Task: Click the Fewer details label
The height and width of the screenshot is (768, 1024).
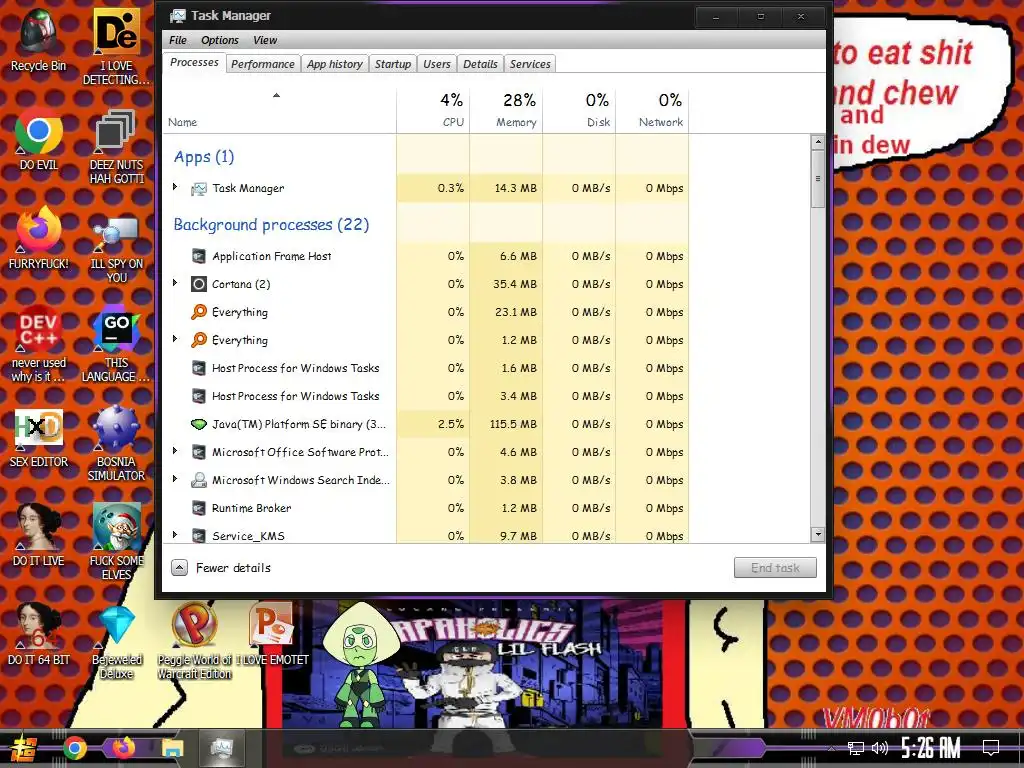Action: pyautogui.click(x=233, y=568)
